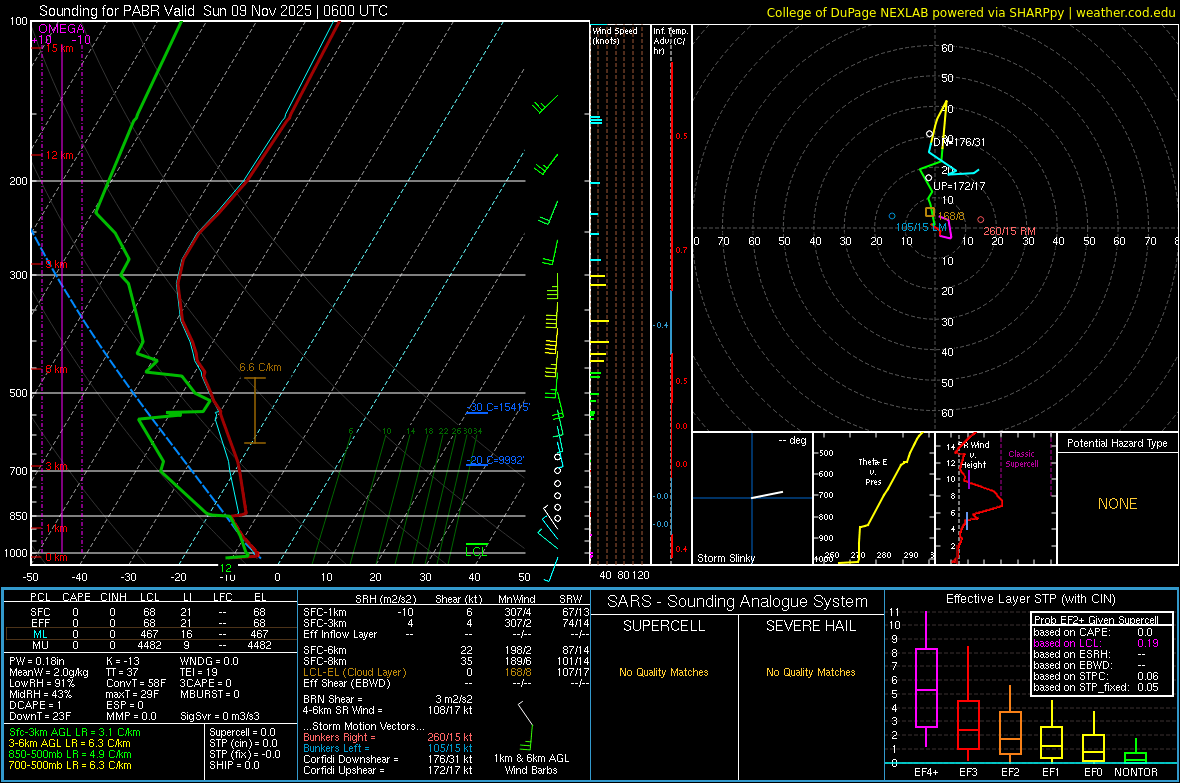Click the Effective Layer STP (with CIN) title

coord(1030,599)
